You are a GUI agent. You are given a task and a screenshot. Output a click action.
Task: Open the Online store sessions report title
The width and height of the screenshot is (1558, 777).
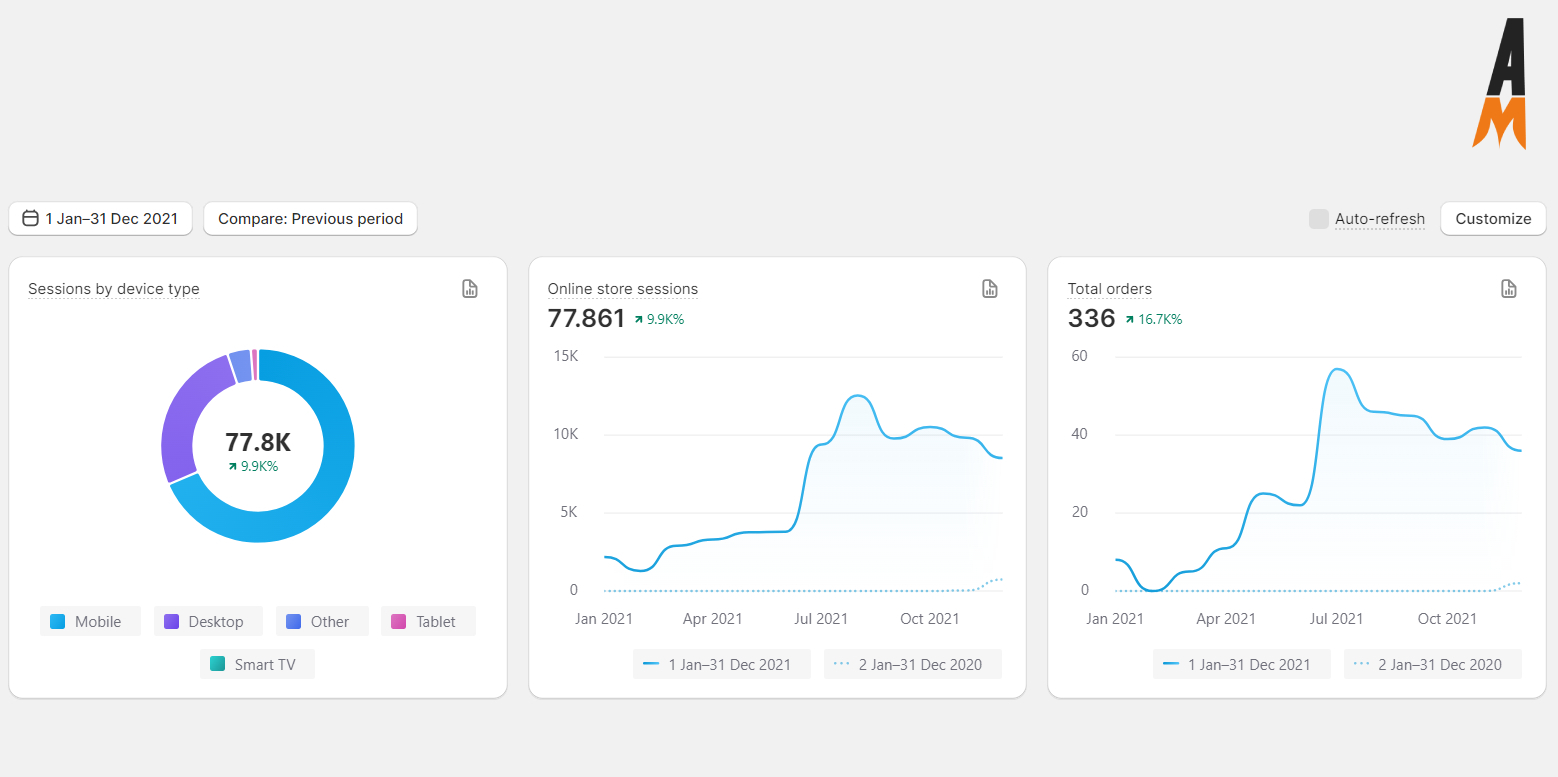(x=623, y=289)
